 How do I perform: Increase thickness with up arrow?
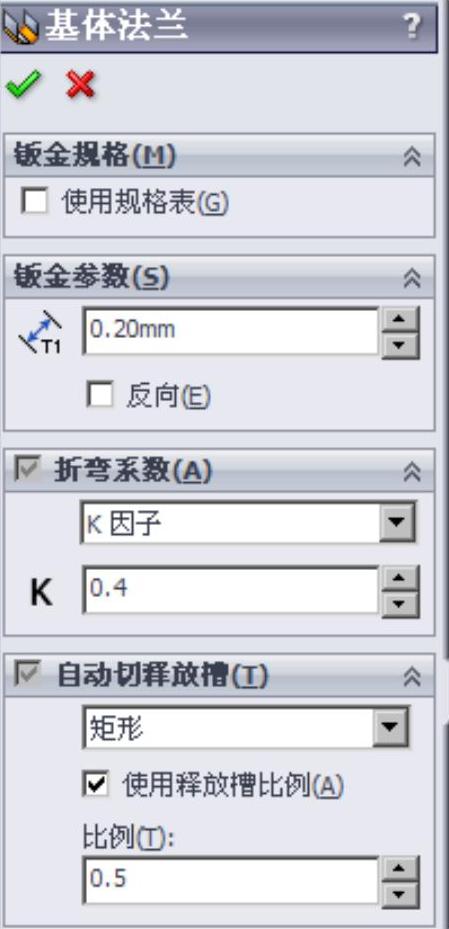[400, 319]
